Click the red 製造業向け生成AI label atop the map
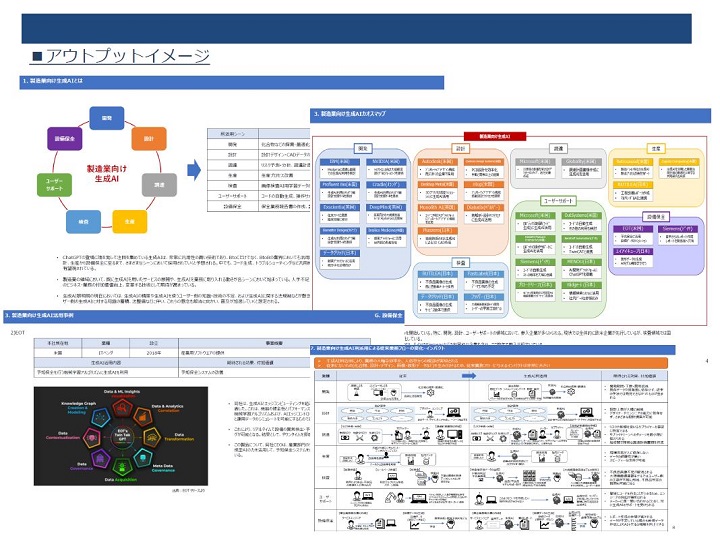 [x=495, y=136]
